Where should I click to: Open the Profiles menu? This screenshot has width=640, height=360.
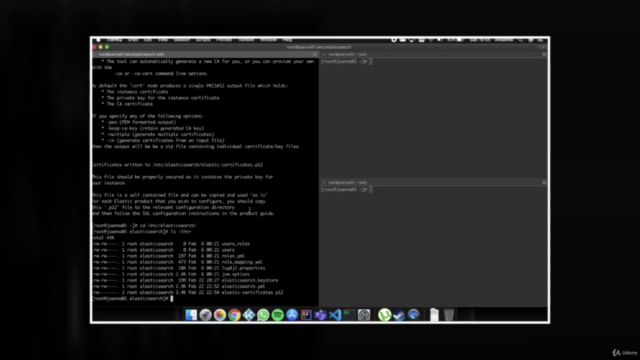coord(224,40)
